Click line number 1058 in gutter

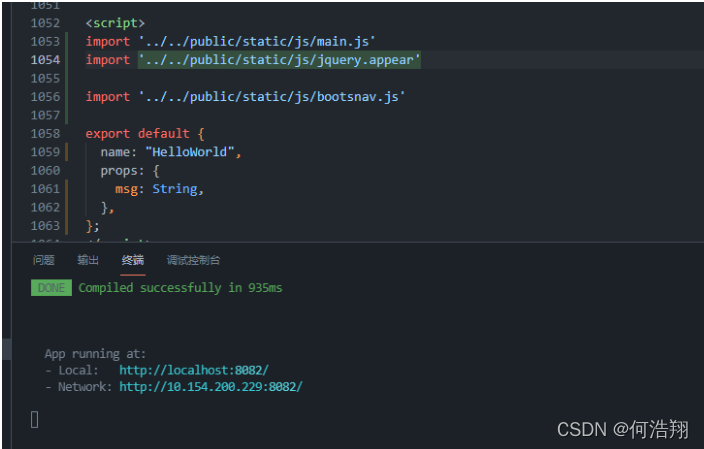point(45,133)
